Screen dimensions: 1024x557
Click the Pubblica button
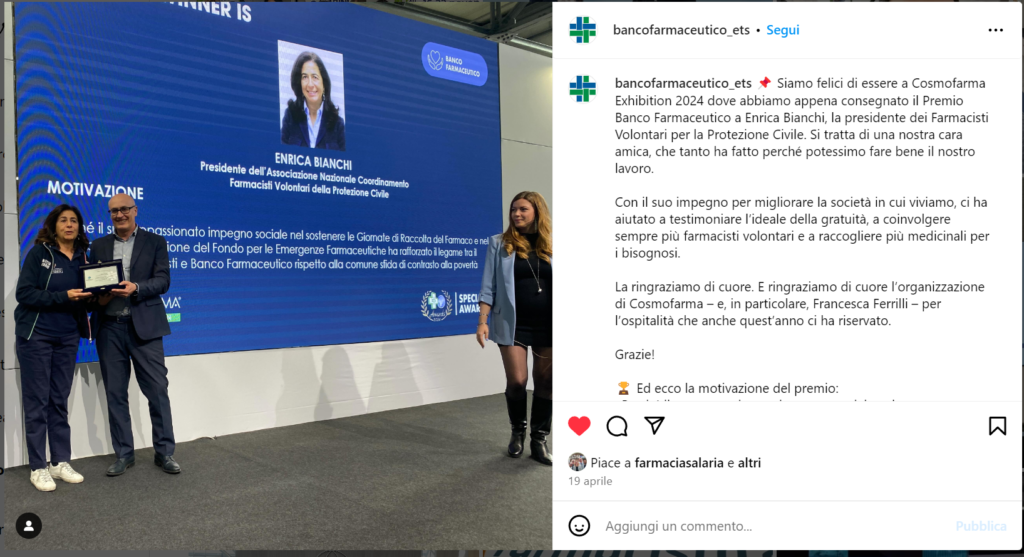pyautogui.click(x=981, y=526)
